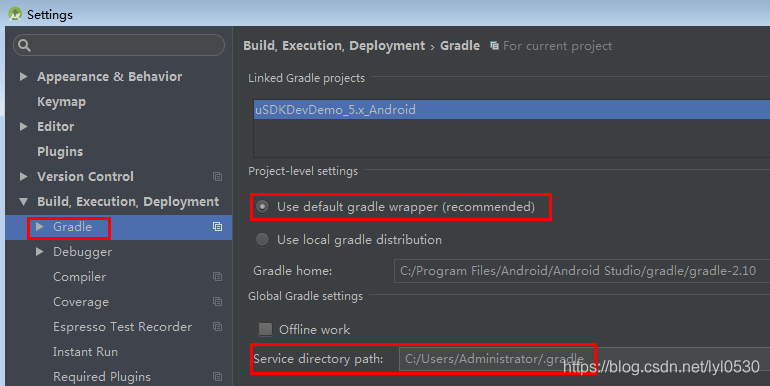The image size is (770, 386).
Task: Click project-level icon beside Compiler
Action: pyautogui.click(x=217, y=277)
